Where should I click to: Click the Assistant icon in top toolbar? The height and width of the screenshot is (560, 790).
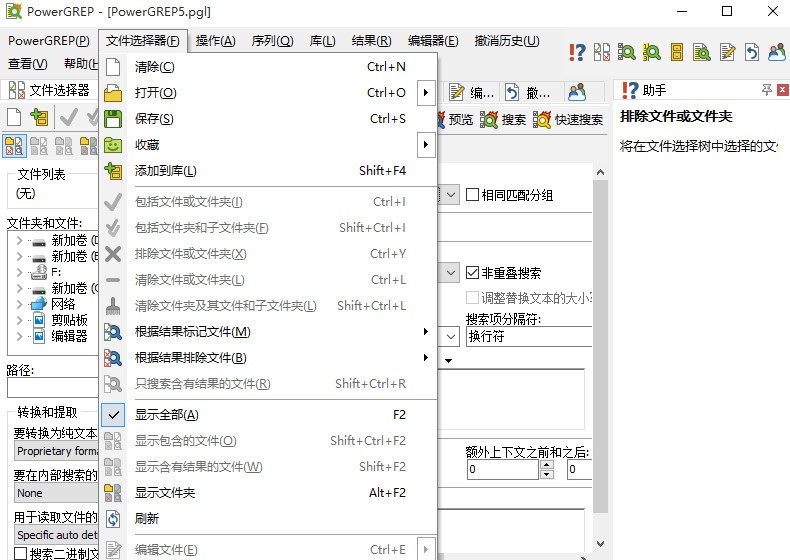pos(577,52)
